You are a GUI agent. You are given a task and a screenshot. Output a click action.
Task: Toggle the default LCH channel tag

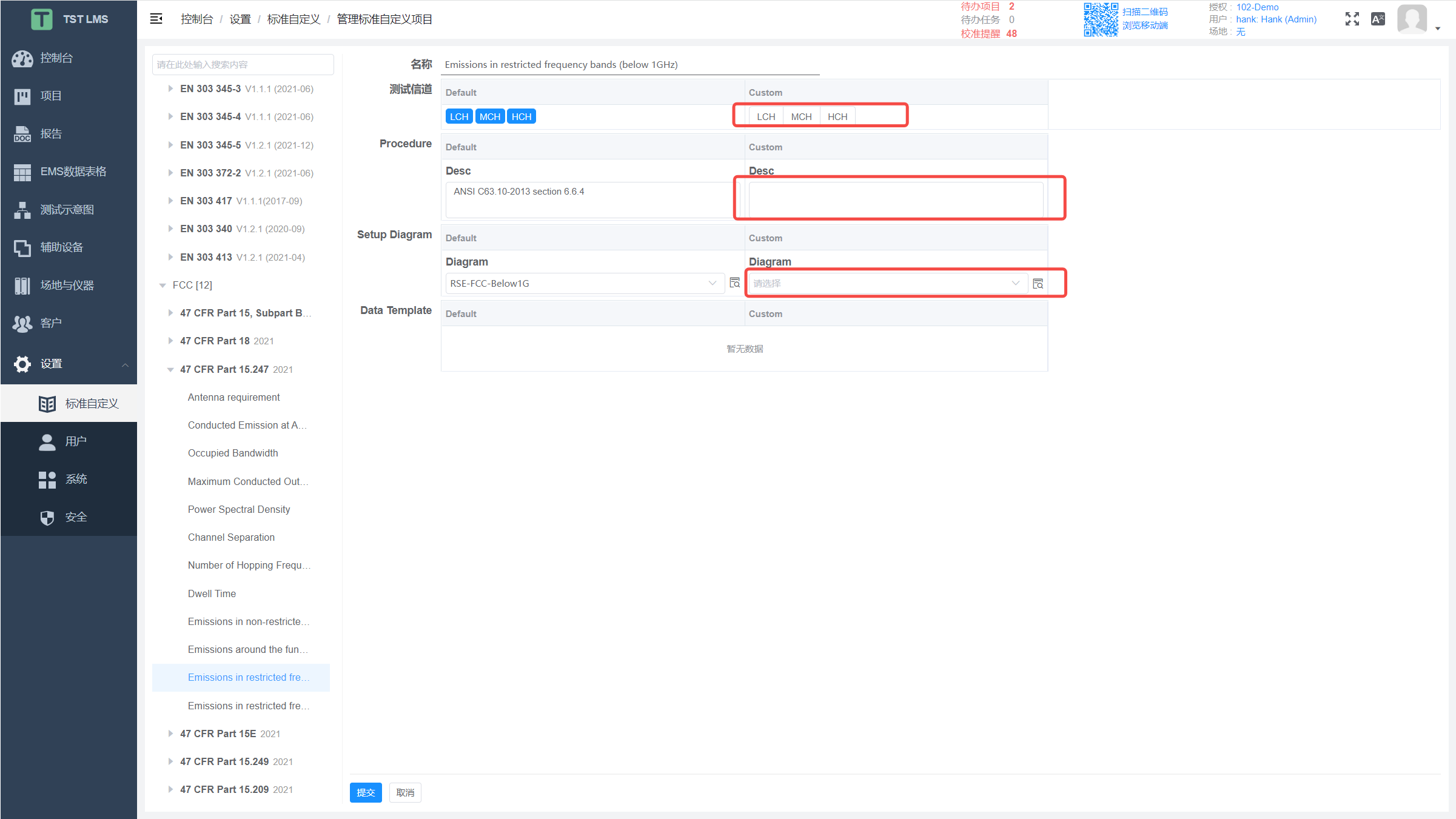coord(459,116)
